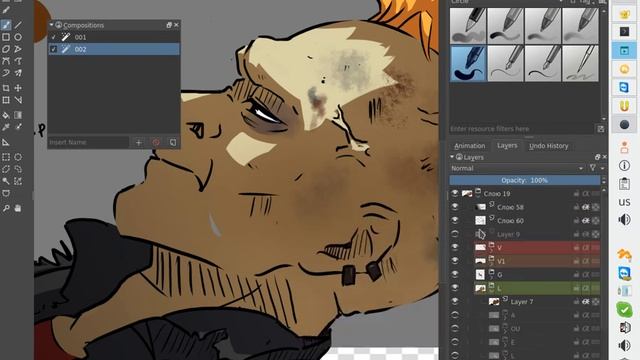Select the V1 layer row

[x=536, y=261]
